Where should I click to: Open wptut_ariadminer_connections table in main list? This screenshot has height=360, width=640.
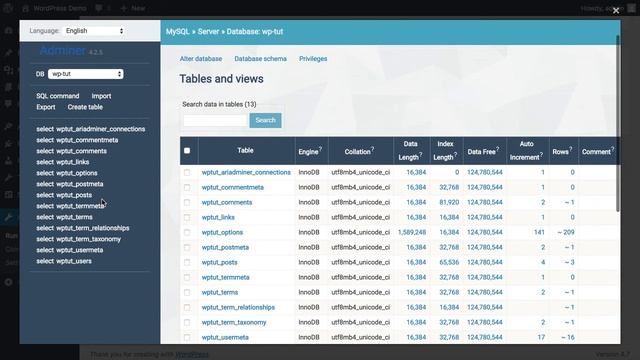tap(246, 172)
